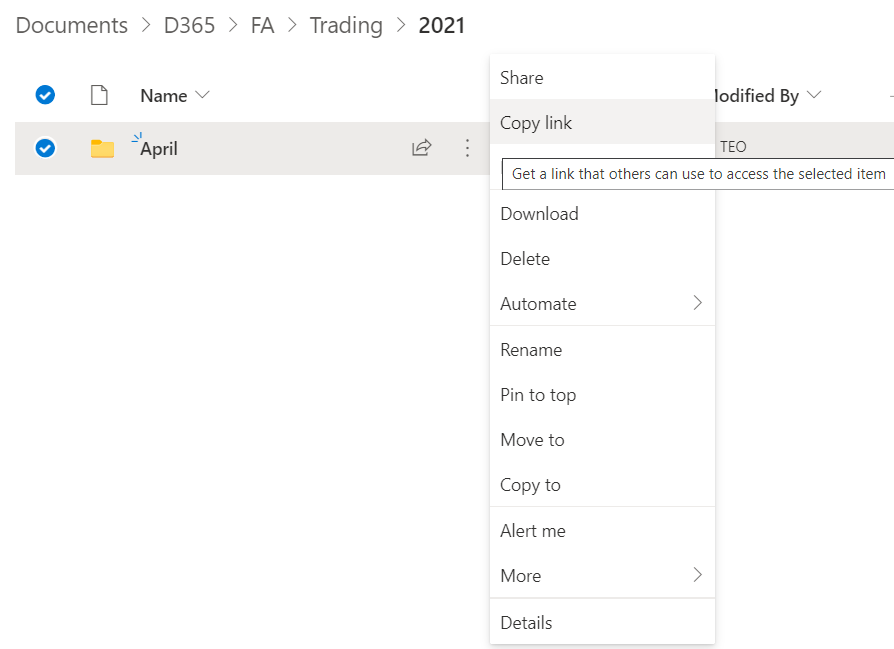The image size is (894, 649).
Task: Uncheck the April folder selection circle
Action: pos(45,148)
